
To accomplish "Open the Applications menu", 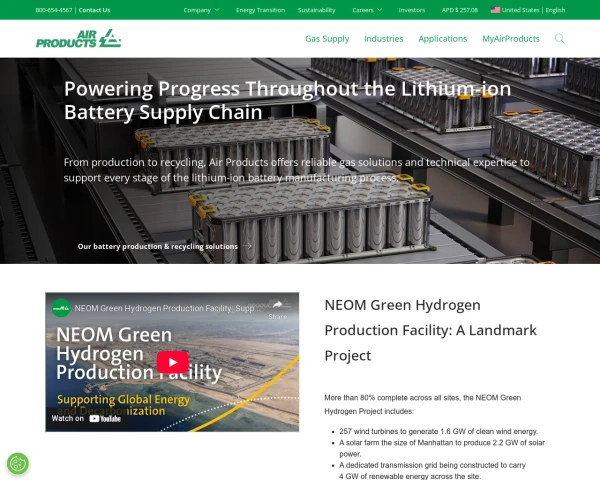I will [442, 39].
